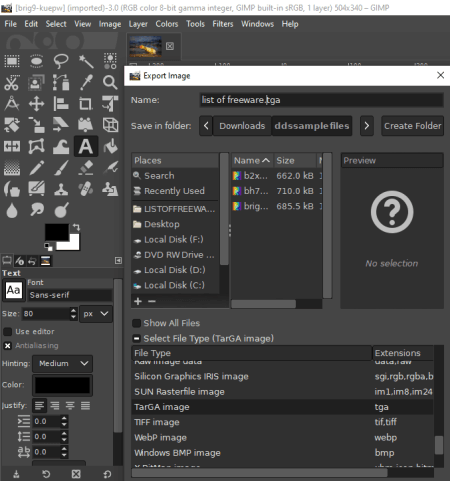Select the Paintbrush tool
Viewport: 450px width, 481px height.
click(61, 168)
